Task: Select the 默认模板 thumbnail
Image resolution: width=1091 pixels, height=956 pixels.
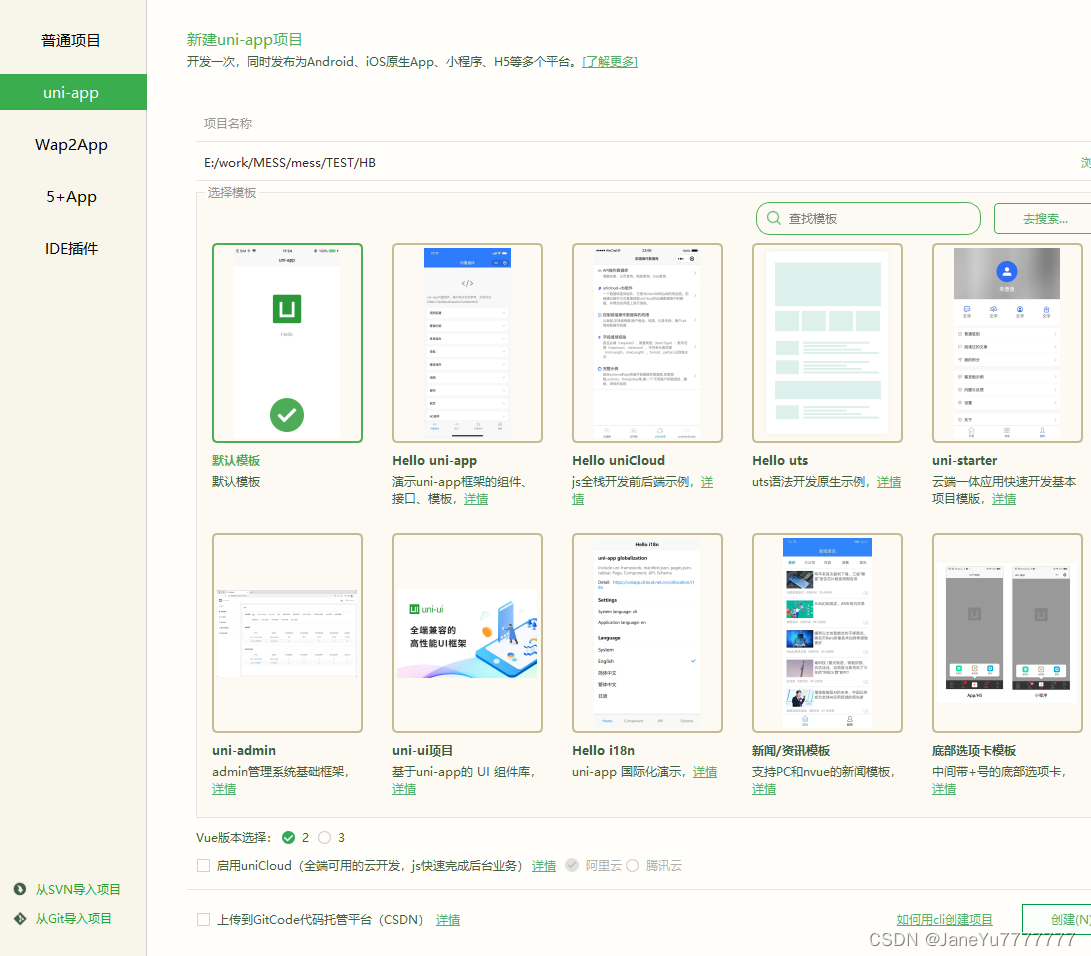Action: point(287,343)
